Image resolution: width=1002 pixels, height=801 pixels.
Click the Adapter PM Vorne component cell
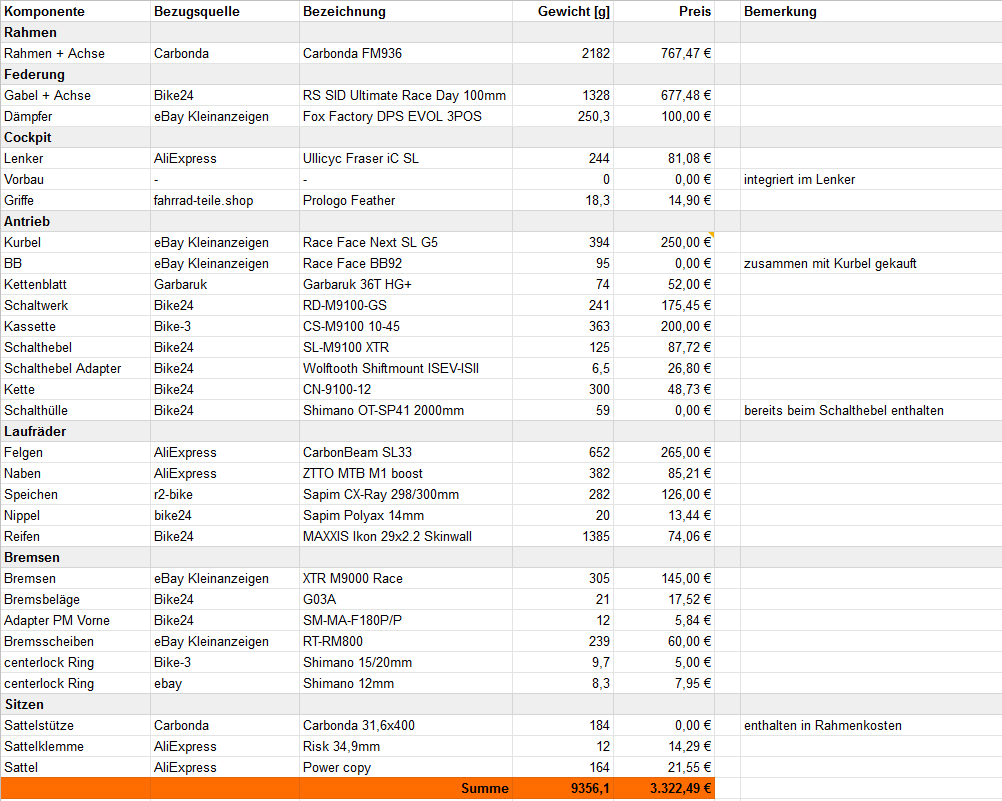75,621
